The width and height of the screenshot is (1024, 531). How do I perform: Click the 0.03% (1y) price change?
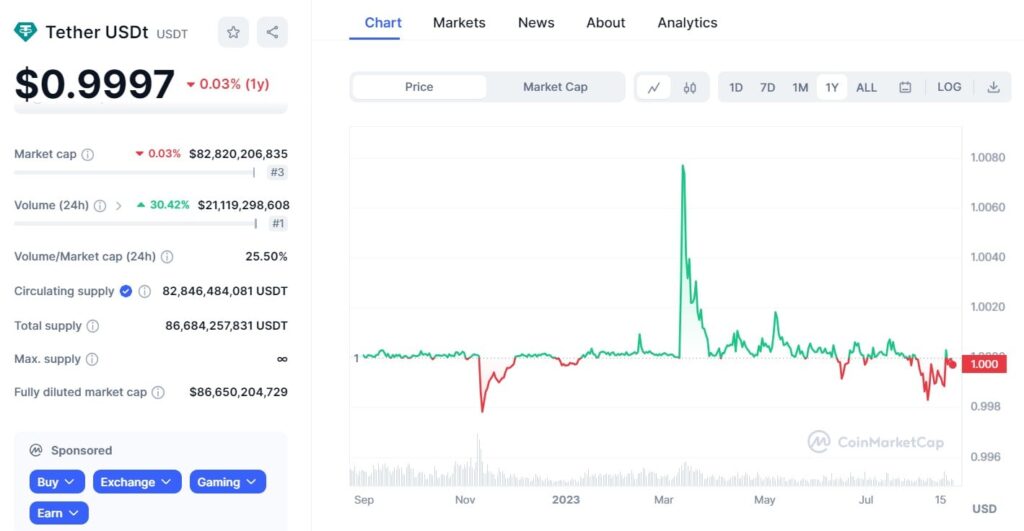point(228,84)
